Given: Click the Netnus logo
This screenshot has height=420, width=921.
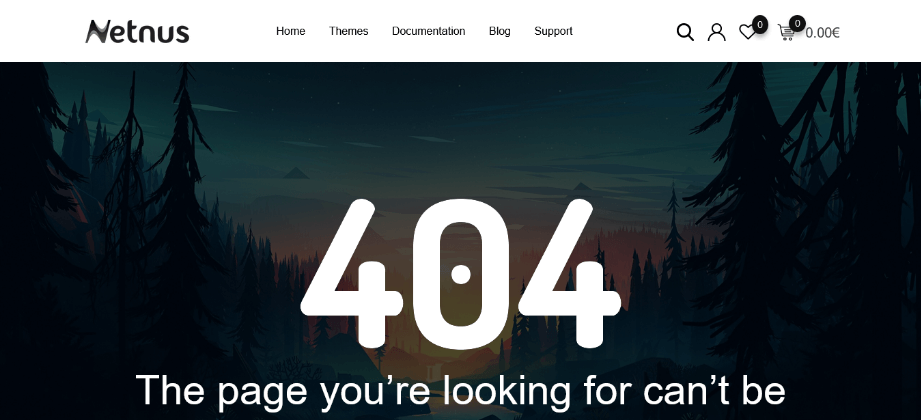Looking at the screenshot, I should pos(137,31).
